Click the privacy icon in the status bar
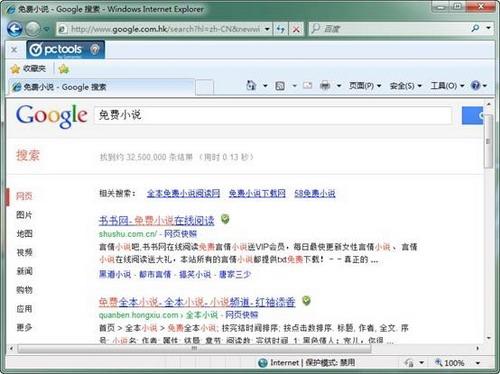Viewport: 500px width, 374px height. pos(410,363)
